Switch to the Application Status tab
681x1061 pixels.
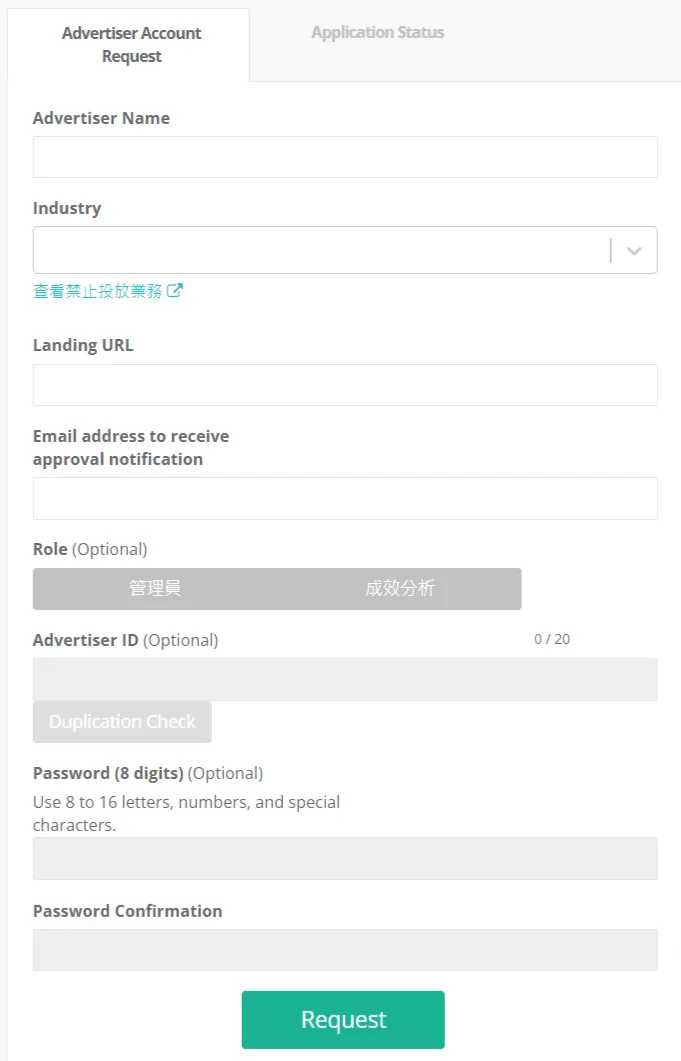[x=377, y=33]
